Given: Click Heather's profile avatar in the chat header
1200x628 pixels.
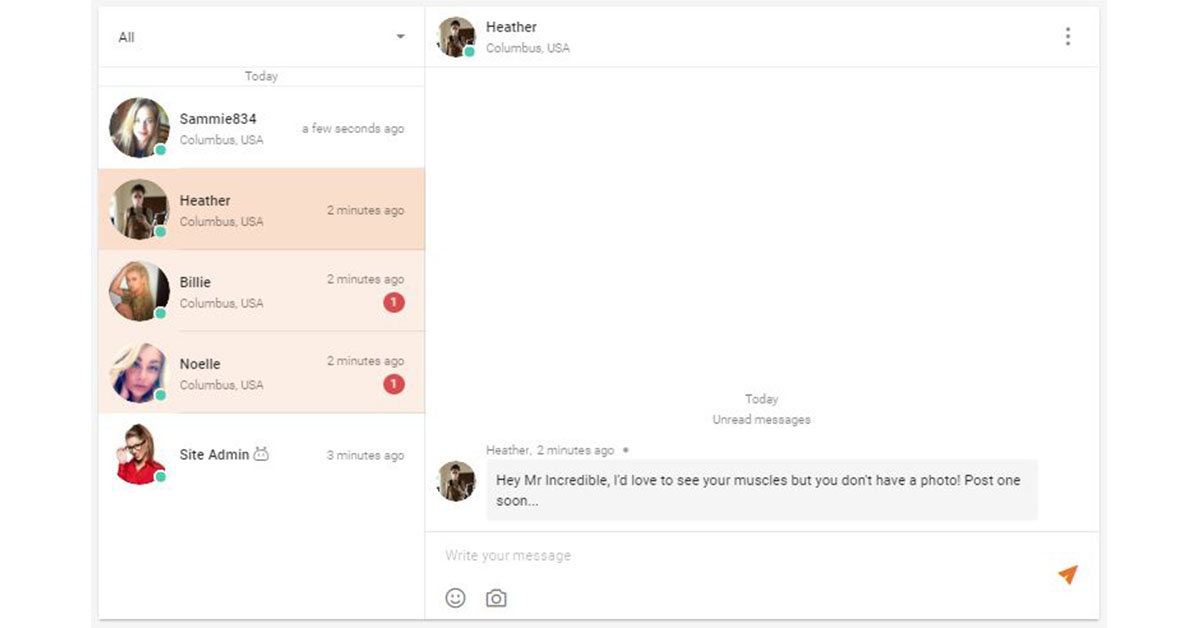Looking at the screenshot, I should point(455,36).
